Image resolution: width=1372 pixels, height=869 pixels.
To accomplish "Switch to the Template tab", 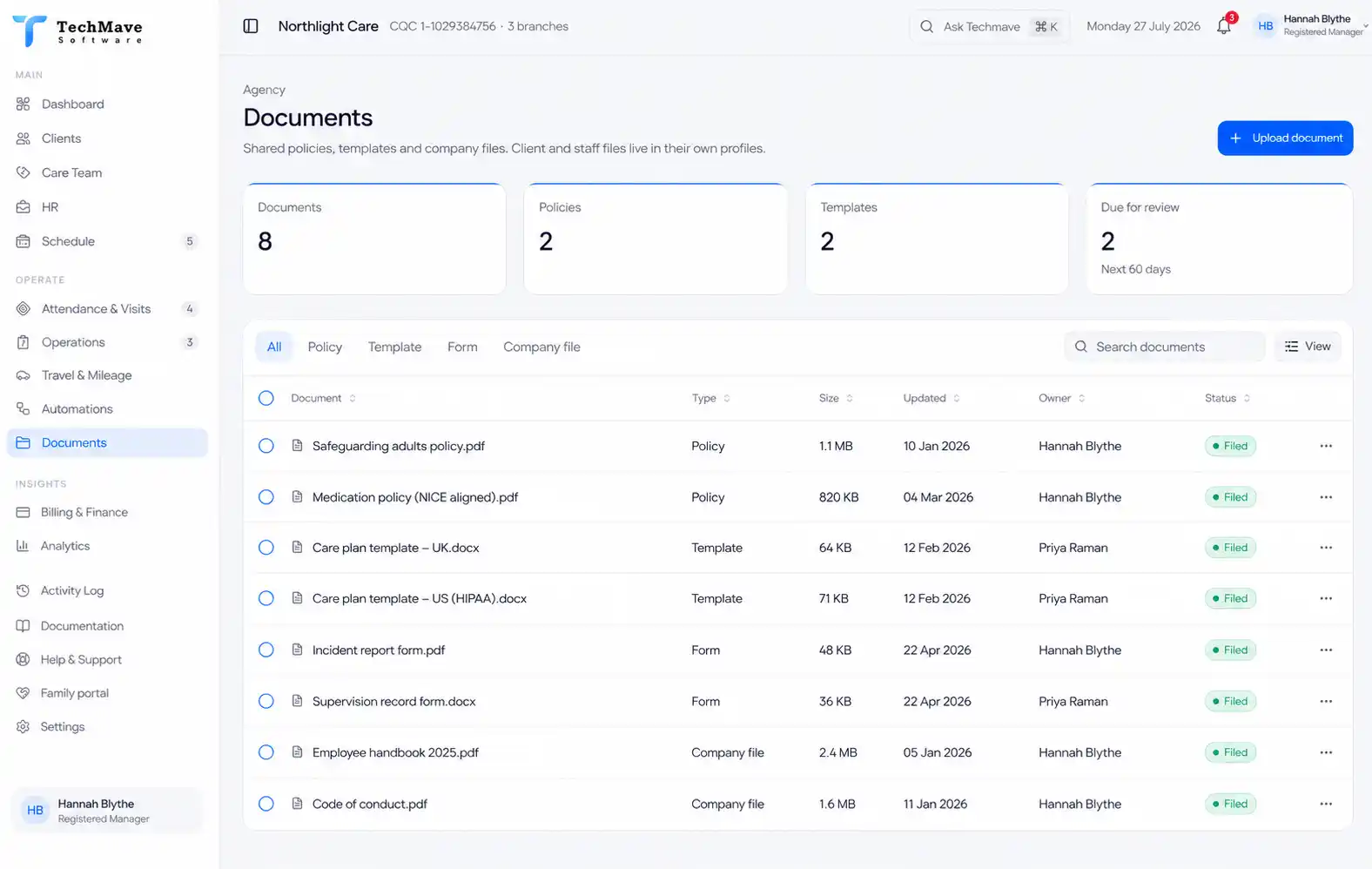I will click(394, 347).
